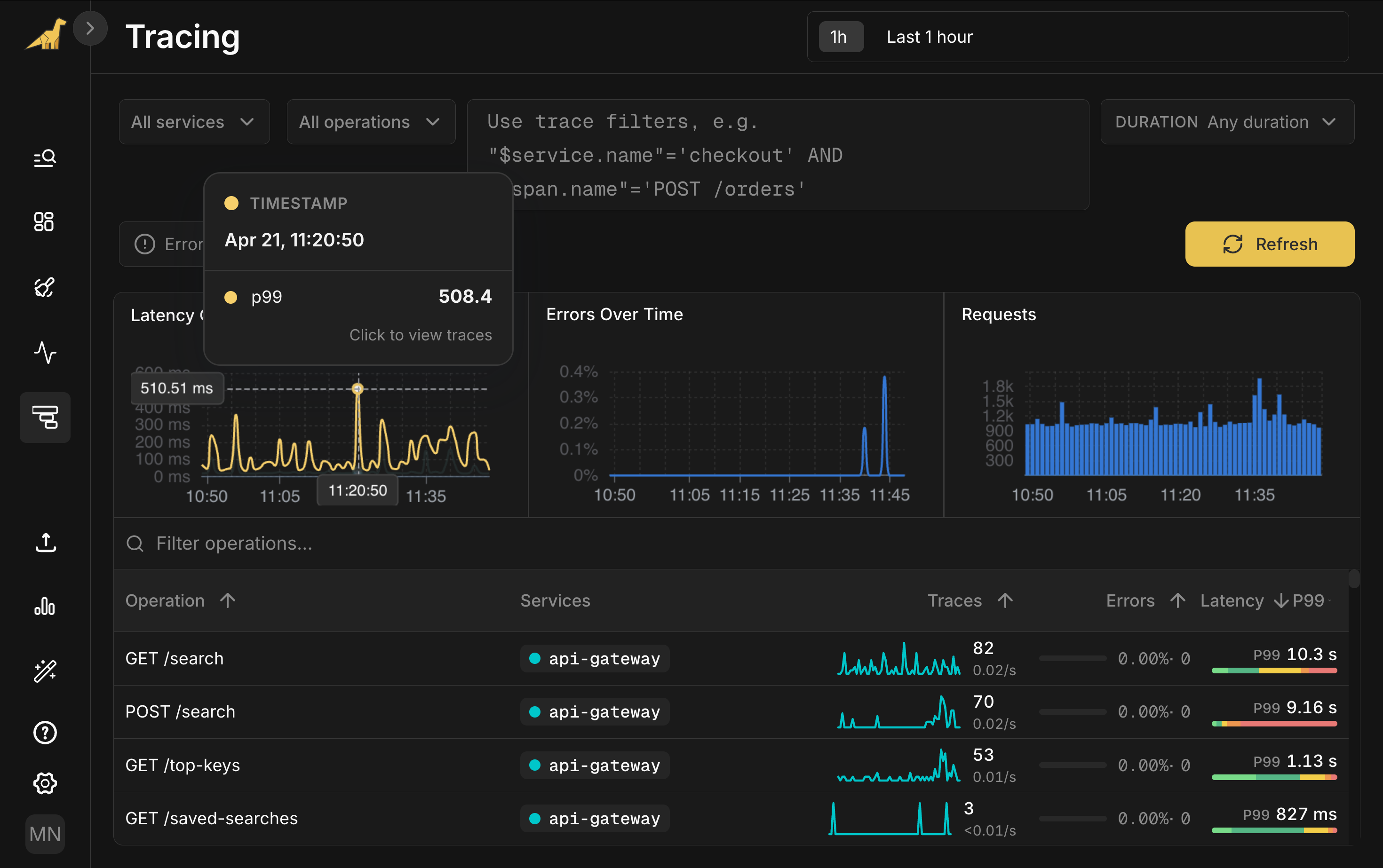Screen dimensions: 1383x868
Task: Click the search magnifier icon beside Filter operations
Action: tap(135, 543)
